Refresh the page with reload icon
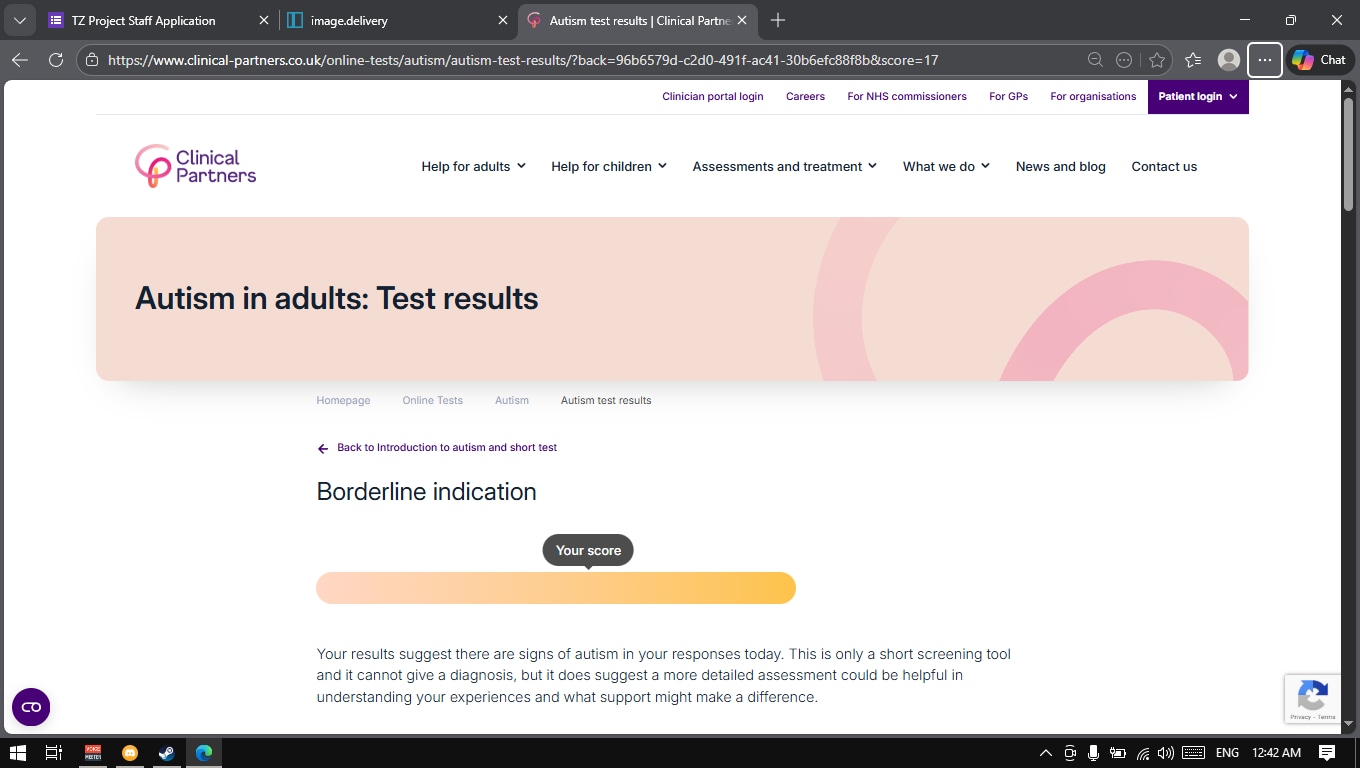 (x=56, y=60)
